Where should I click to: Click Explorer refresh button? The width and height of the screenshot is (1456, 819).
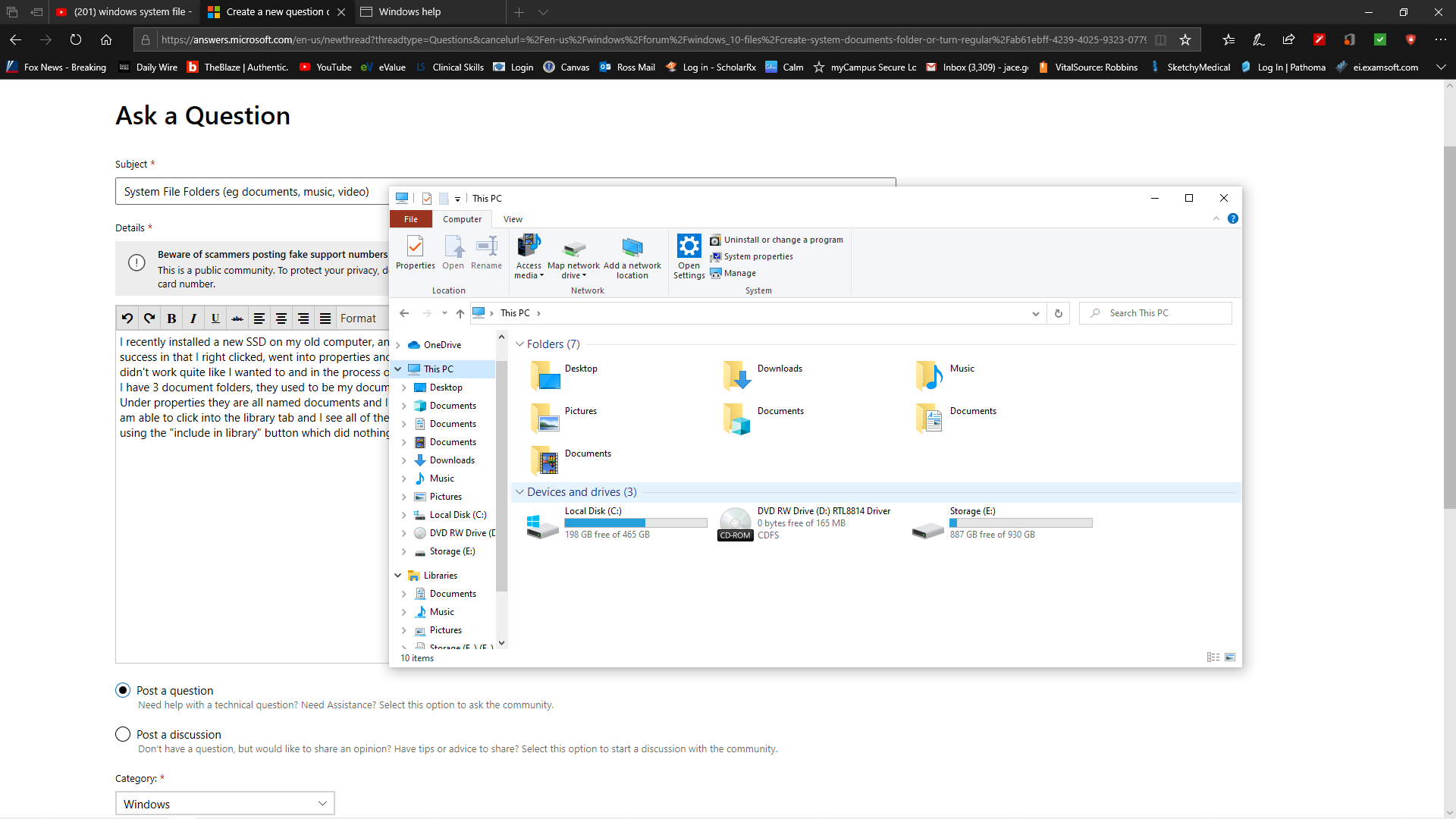pyautogui.click(x=1059, y=313)
